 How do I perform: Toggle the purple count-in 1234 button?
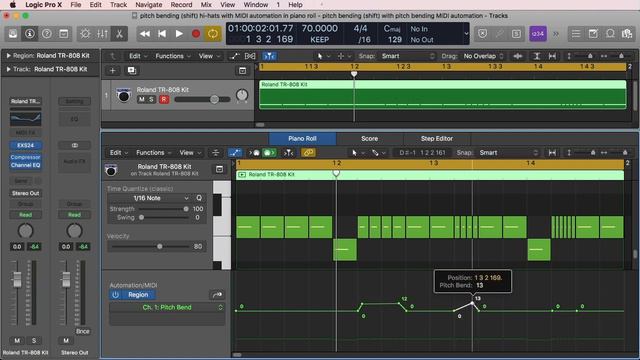tap(538, 33)
